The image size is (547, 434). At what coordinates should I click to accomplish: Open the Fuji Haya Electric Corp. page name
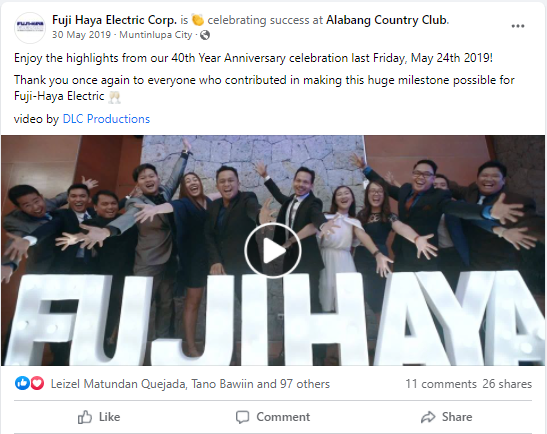point(114,20)
